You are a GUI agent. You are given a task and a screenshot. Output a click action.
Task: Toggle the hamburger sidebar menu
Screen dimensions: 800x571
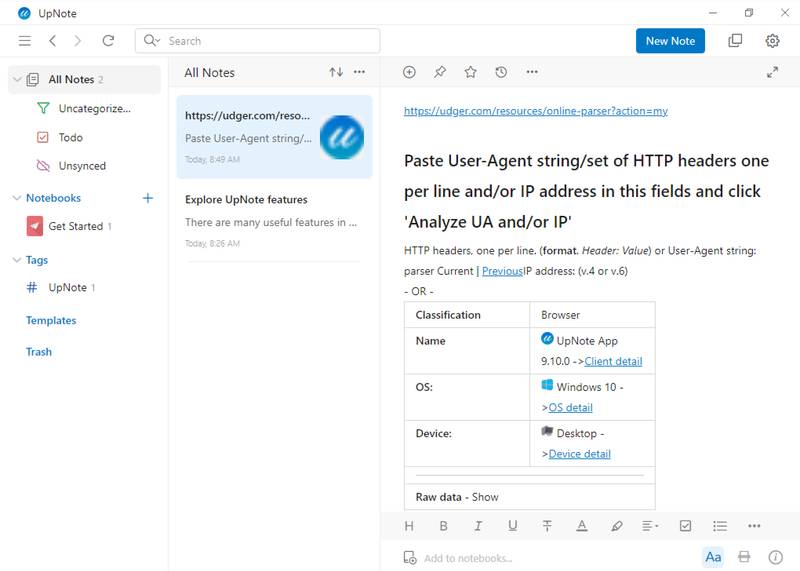(x=25, y=41)
